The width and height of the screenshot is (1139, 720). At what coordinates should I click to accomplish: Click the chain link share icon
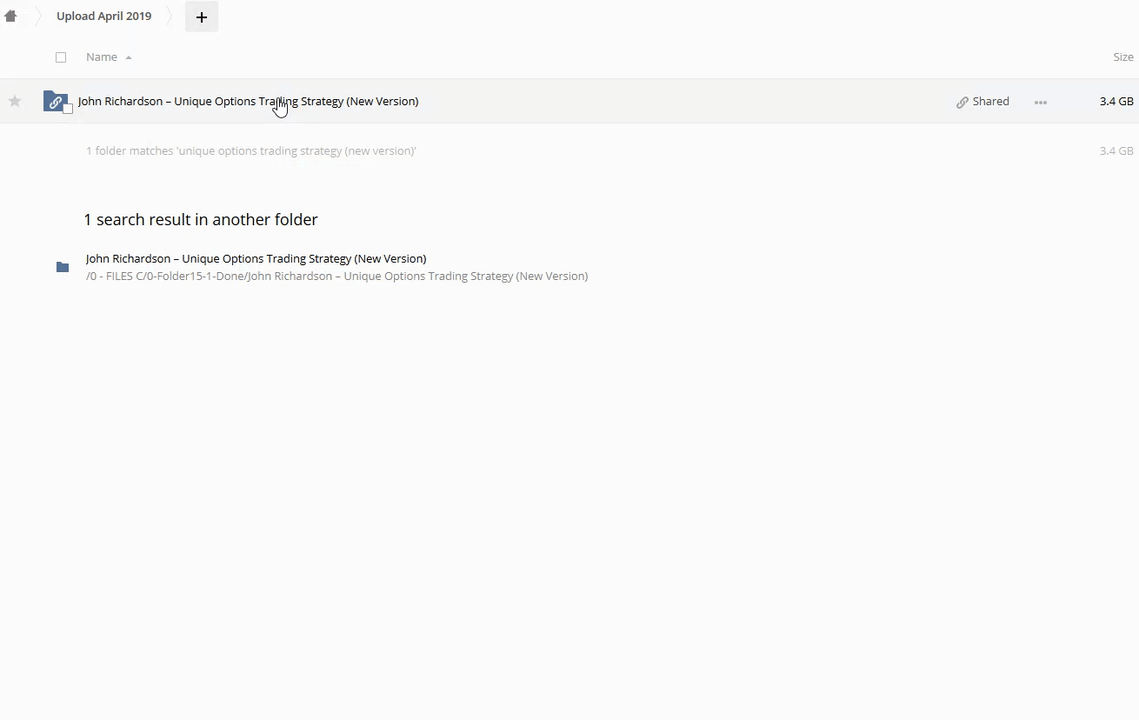(x=962, y=102)
